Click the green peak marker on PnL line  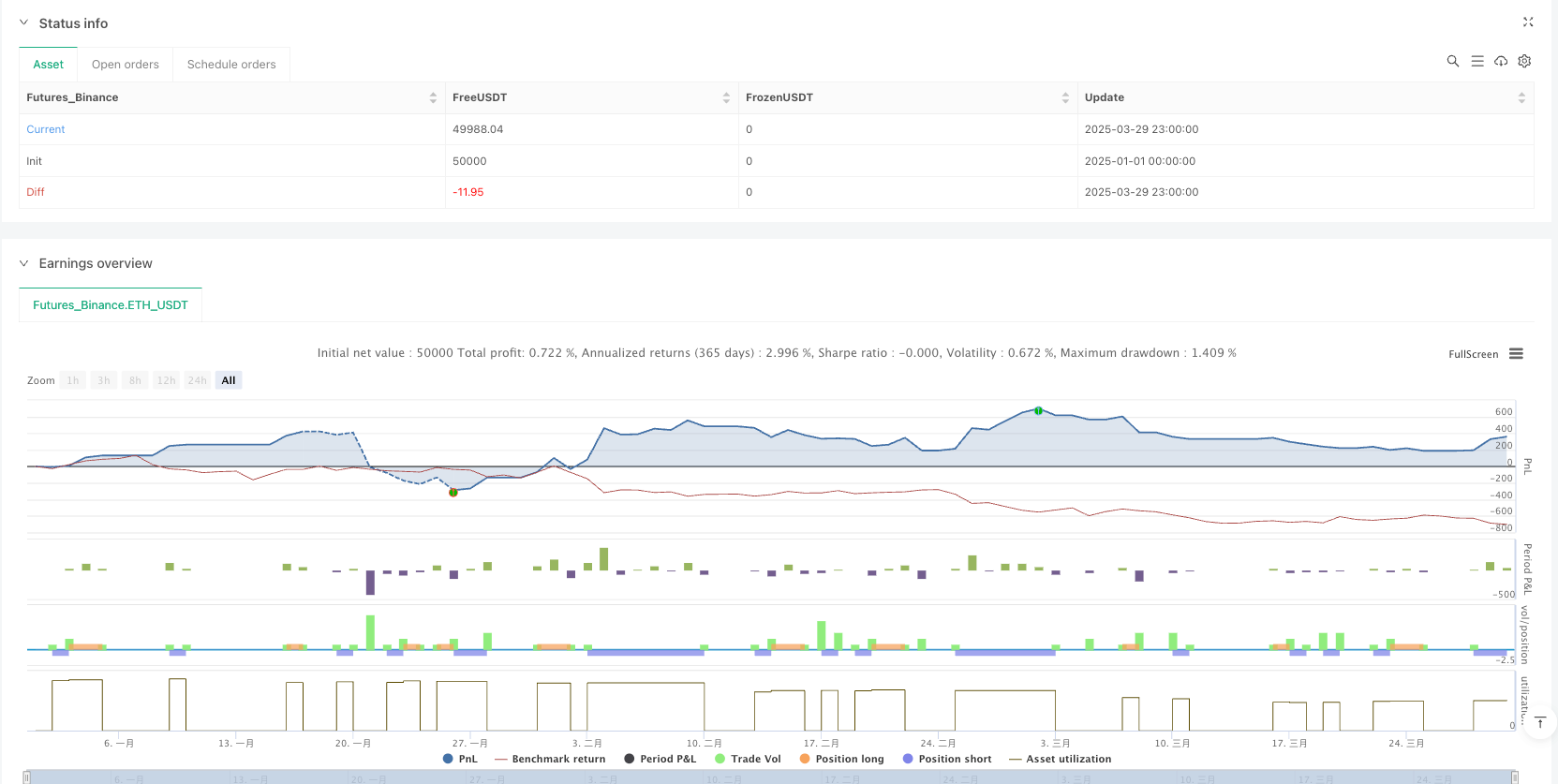[1038, 410]
